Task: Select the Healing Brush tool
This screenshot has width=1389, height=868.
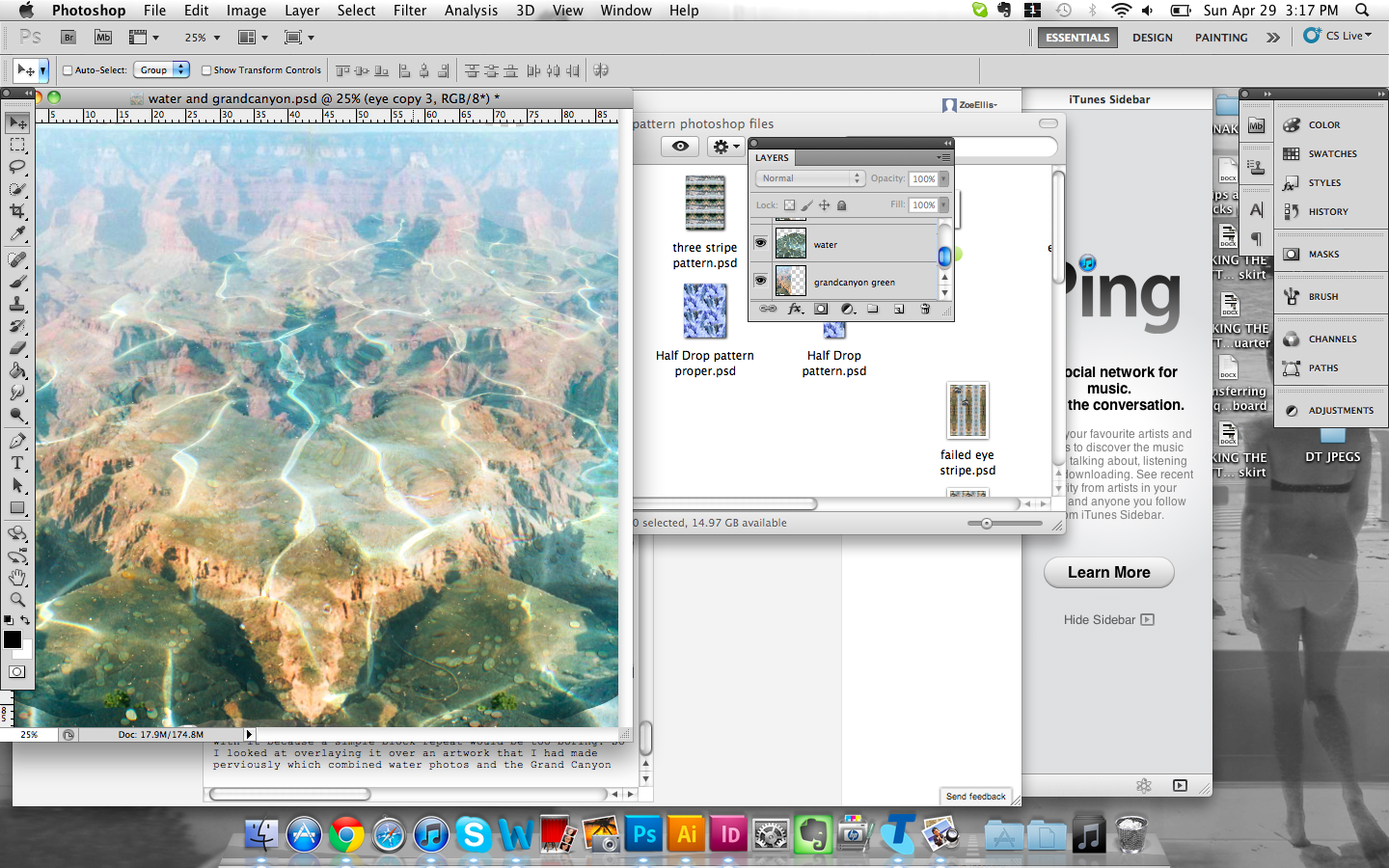Action: point(16,259)
